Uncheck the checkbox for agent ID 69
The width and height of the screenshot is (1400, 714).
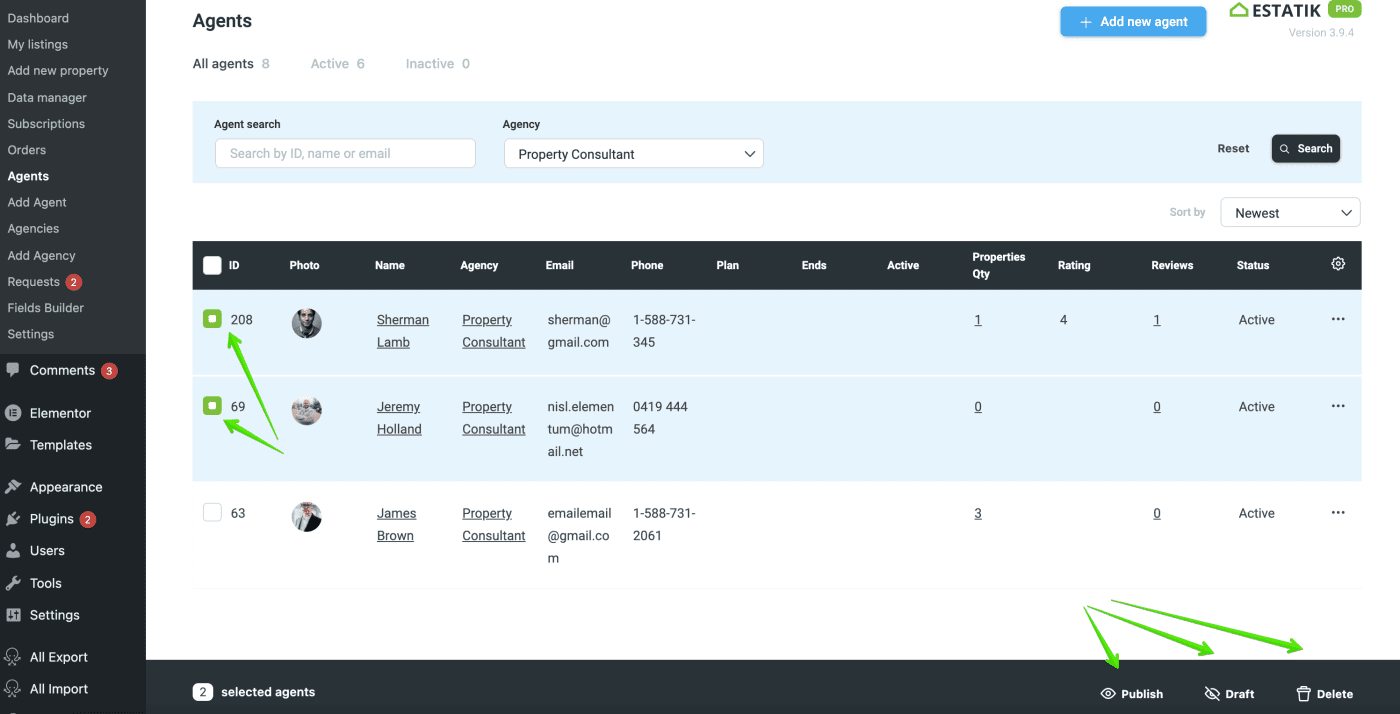pos(212,406)
